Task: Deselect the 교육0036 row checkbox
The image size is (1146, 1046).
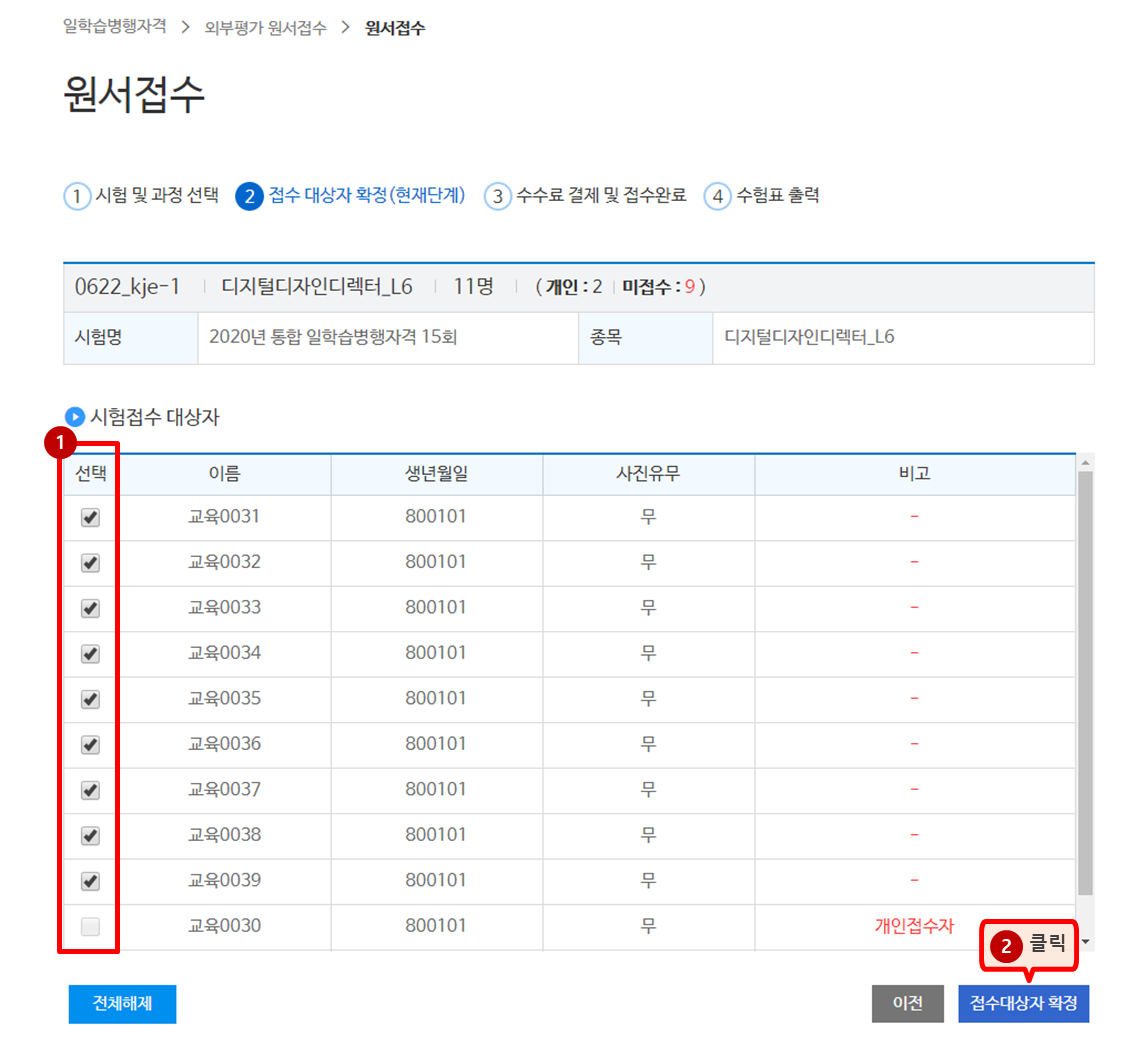Action: coord(90,745)
